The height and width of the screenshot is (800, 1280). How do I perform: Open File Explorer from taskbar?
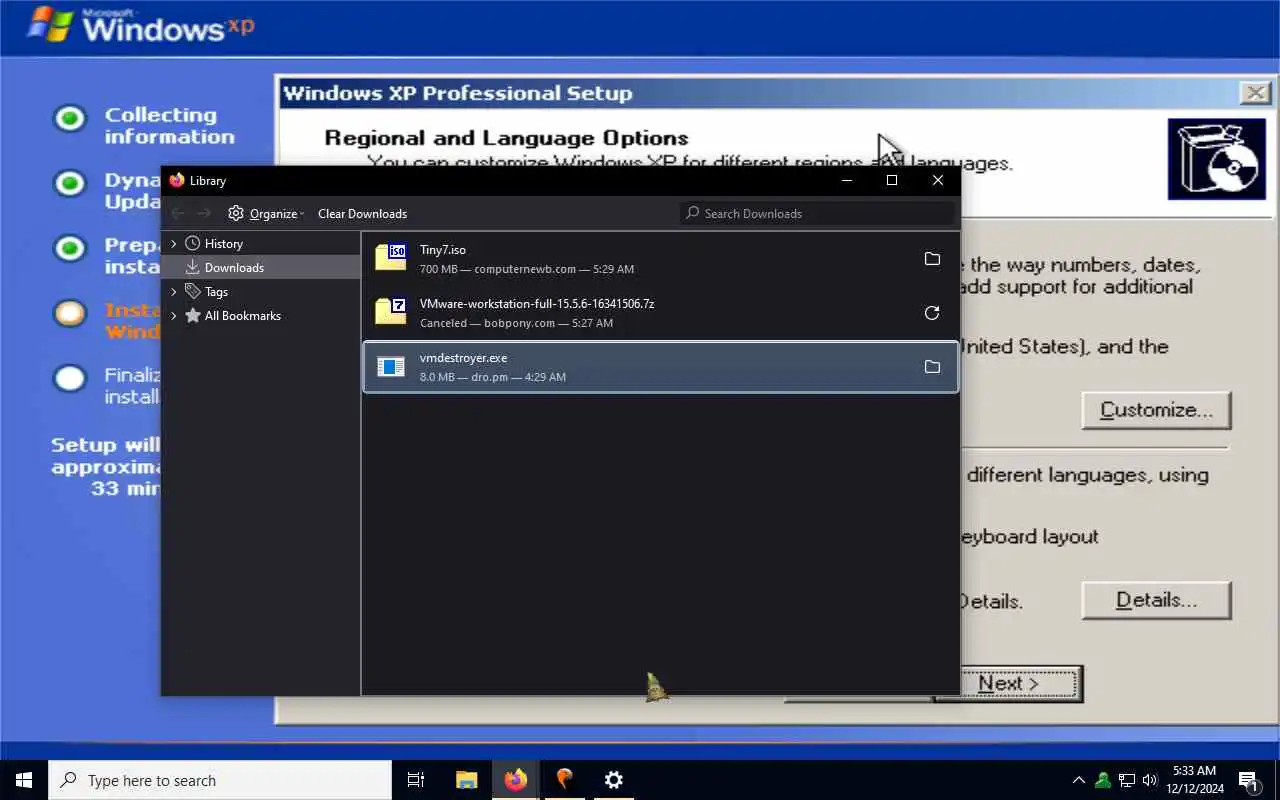click(466, 780)
